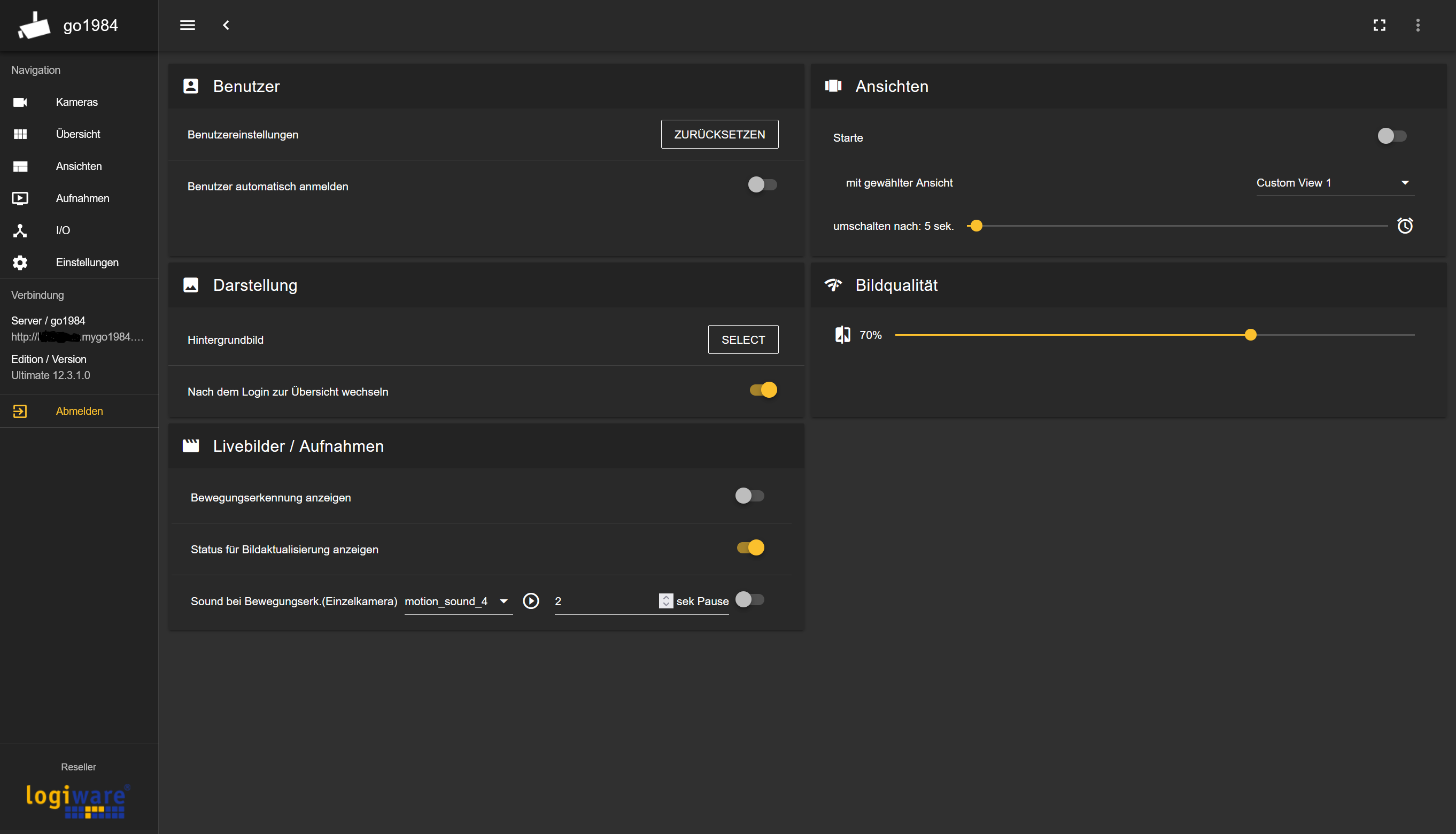Open the Custom View 1 dropdown
Image resolution: width=1456 pixels, height=834 pixels.
pos(1335,183)
